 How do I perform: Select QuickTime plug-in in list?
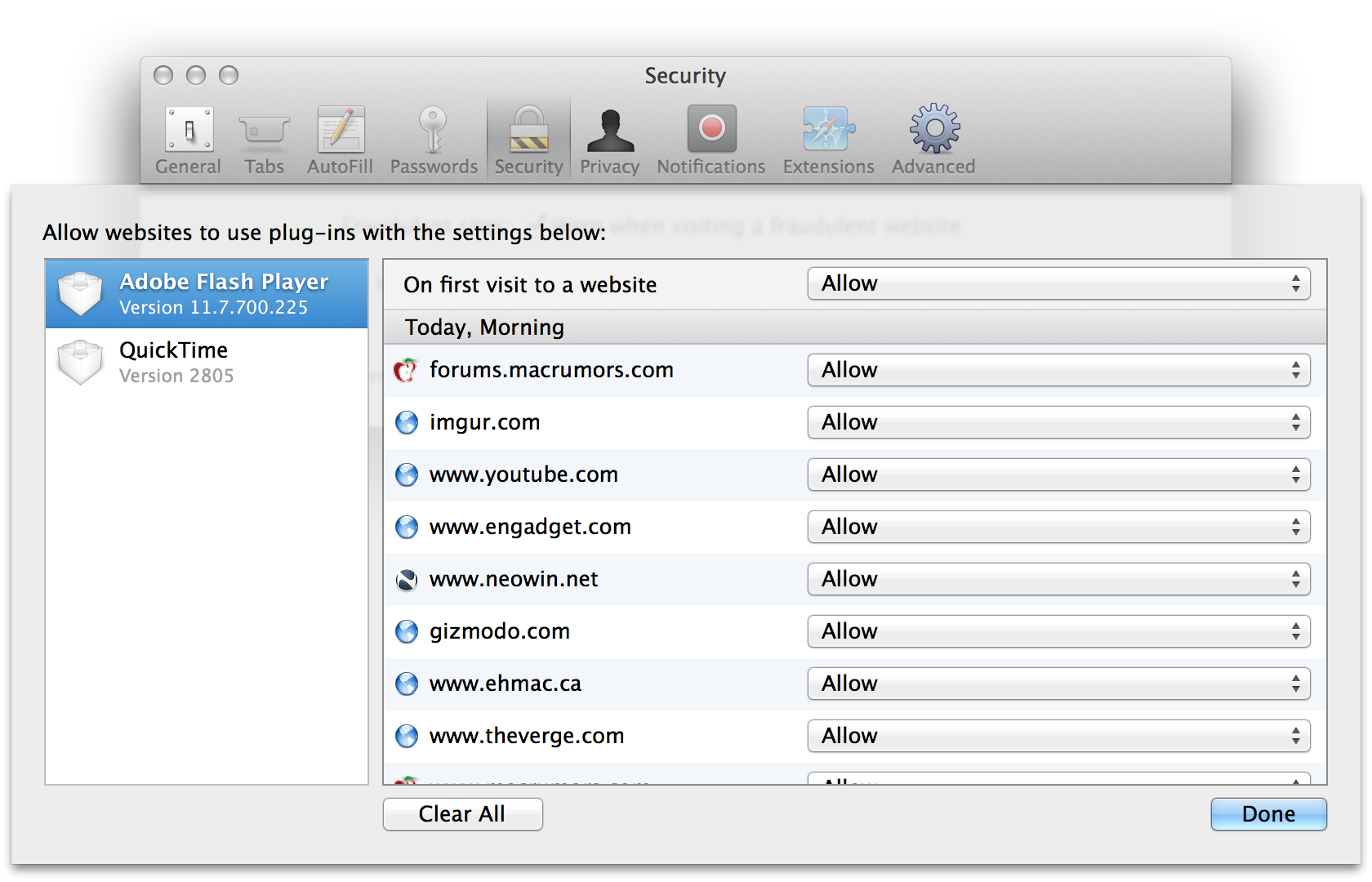(x=207, y=363)
